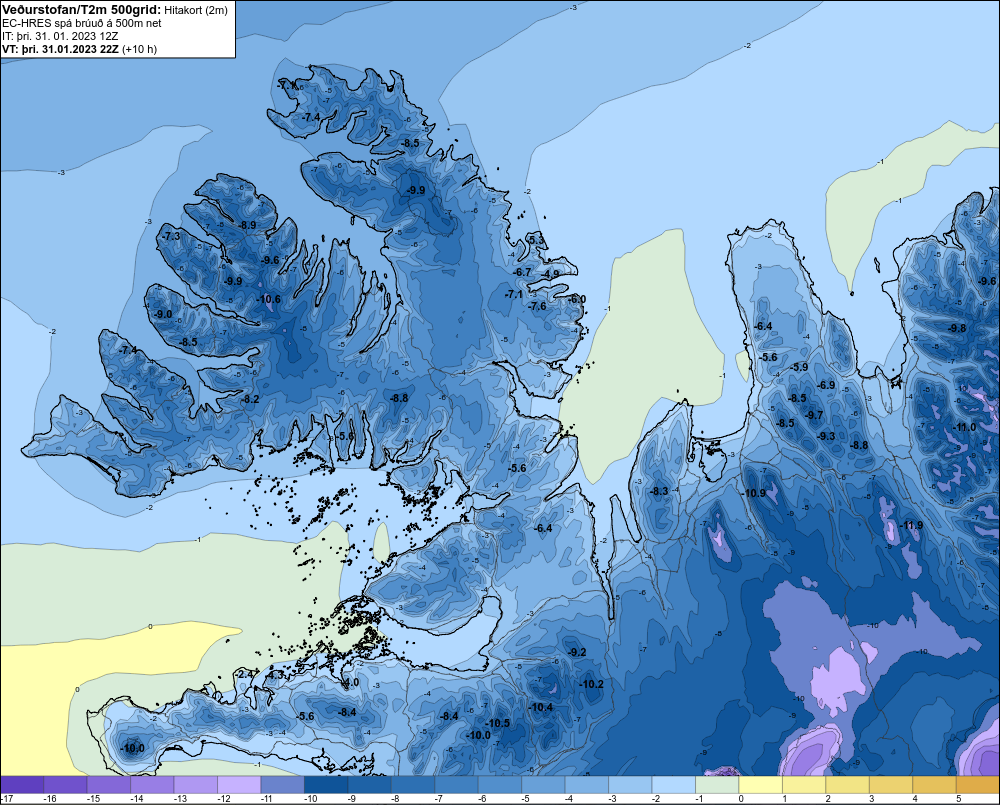Choose the legend swatch between -8 and -7
This screenshot has width=1000, height=805.
pyautogui.click(x=413, y=785)
